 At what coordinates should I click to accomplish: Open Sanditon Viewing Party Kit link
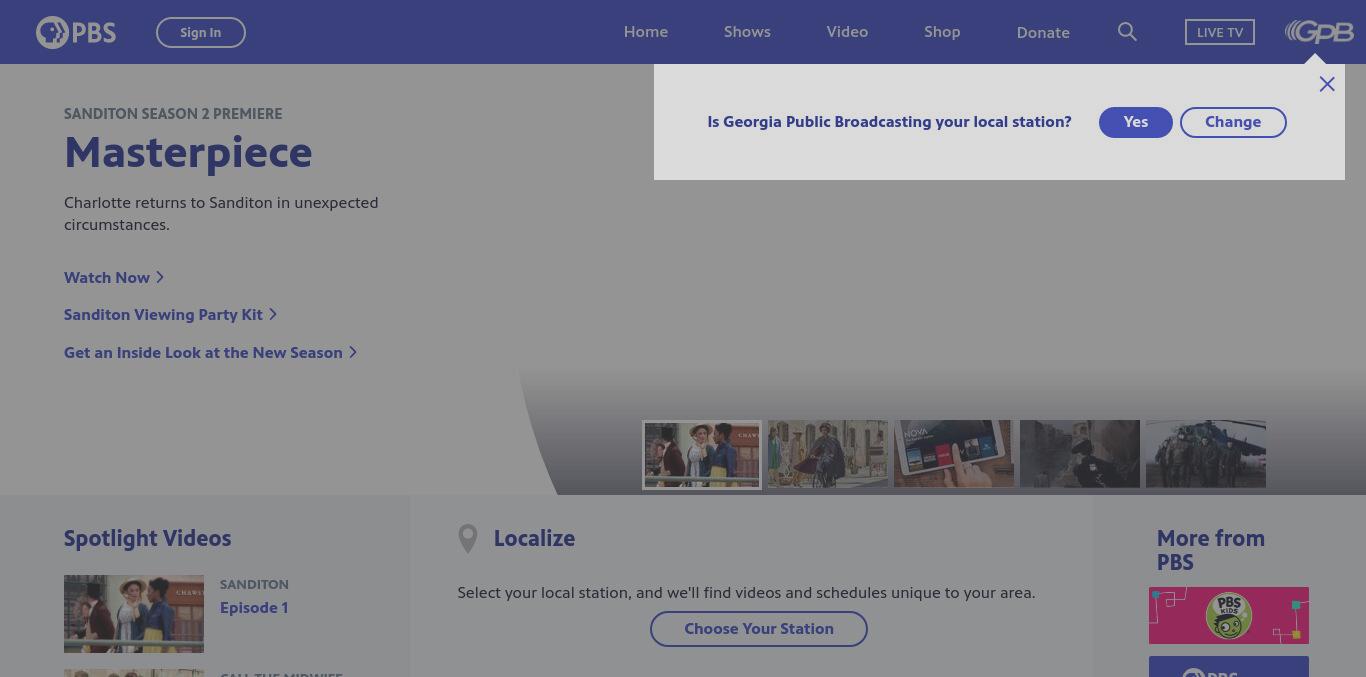[170, 314]
